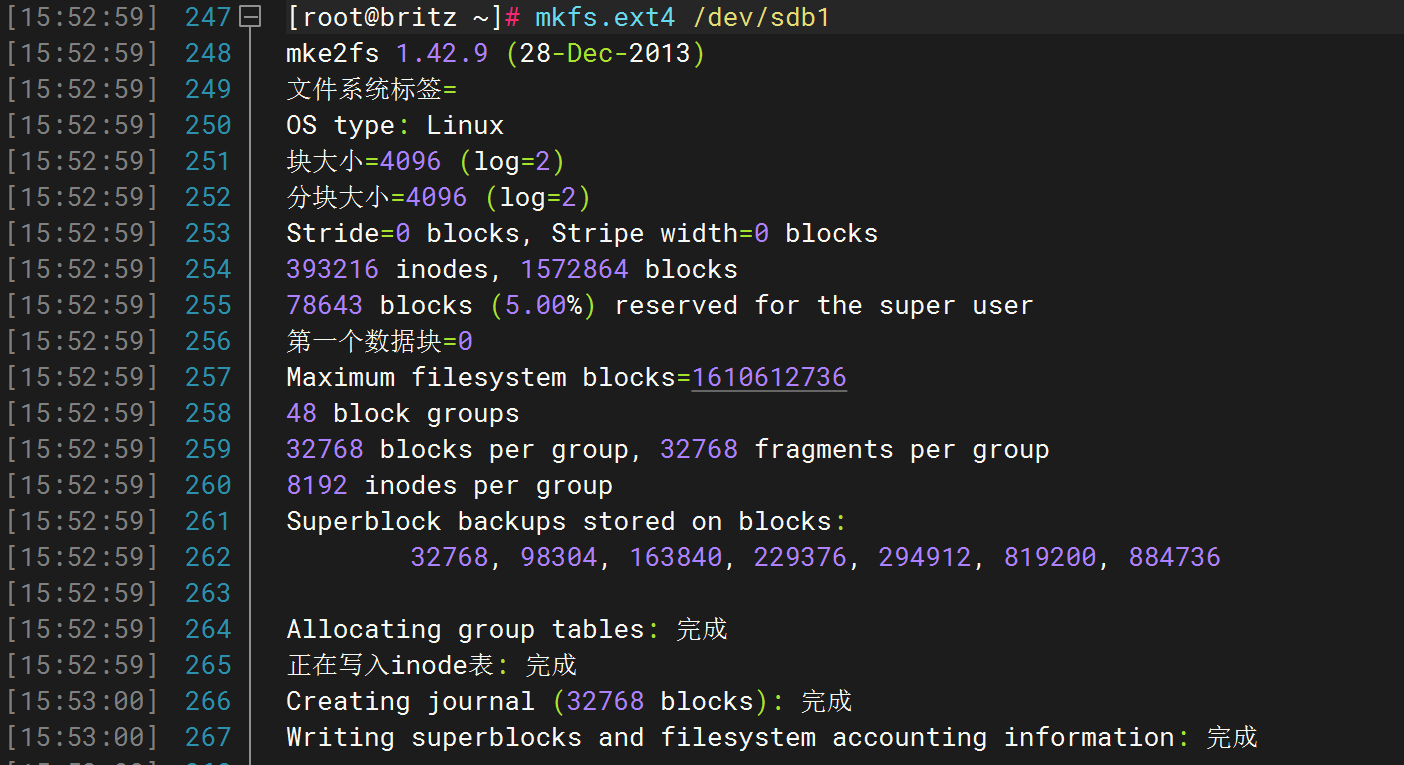Click the text Writing superblocks and filesystem accounting information
The width and height of the screenshot is (1404, 765).
pos(731,737)
